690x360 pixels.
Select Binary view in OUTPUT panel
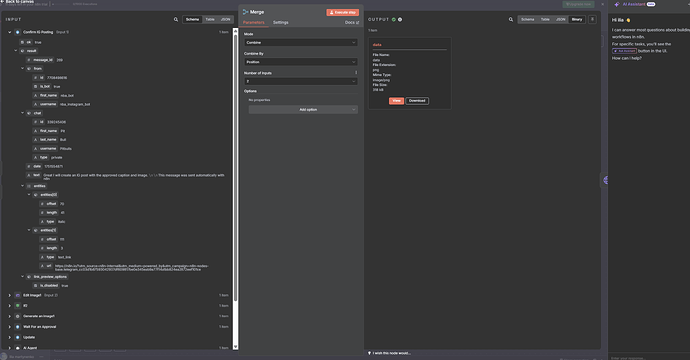(577, 19)
